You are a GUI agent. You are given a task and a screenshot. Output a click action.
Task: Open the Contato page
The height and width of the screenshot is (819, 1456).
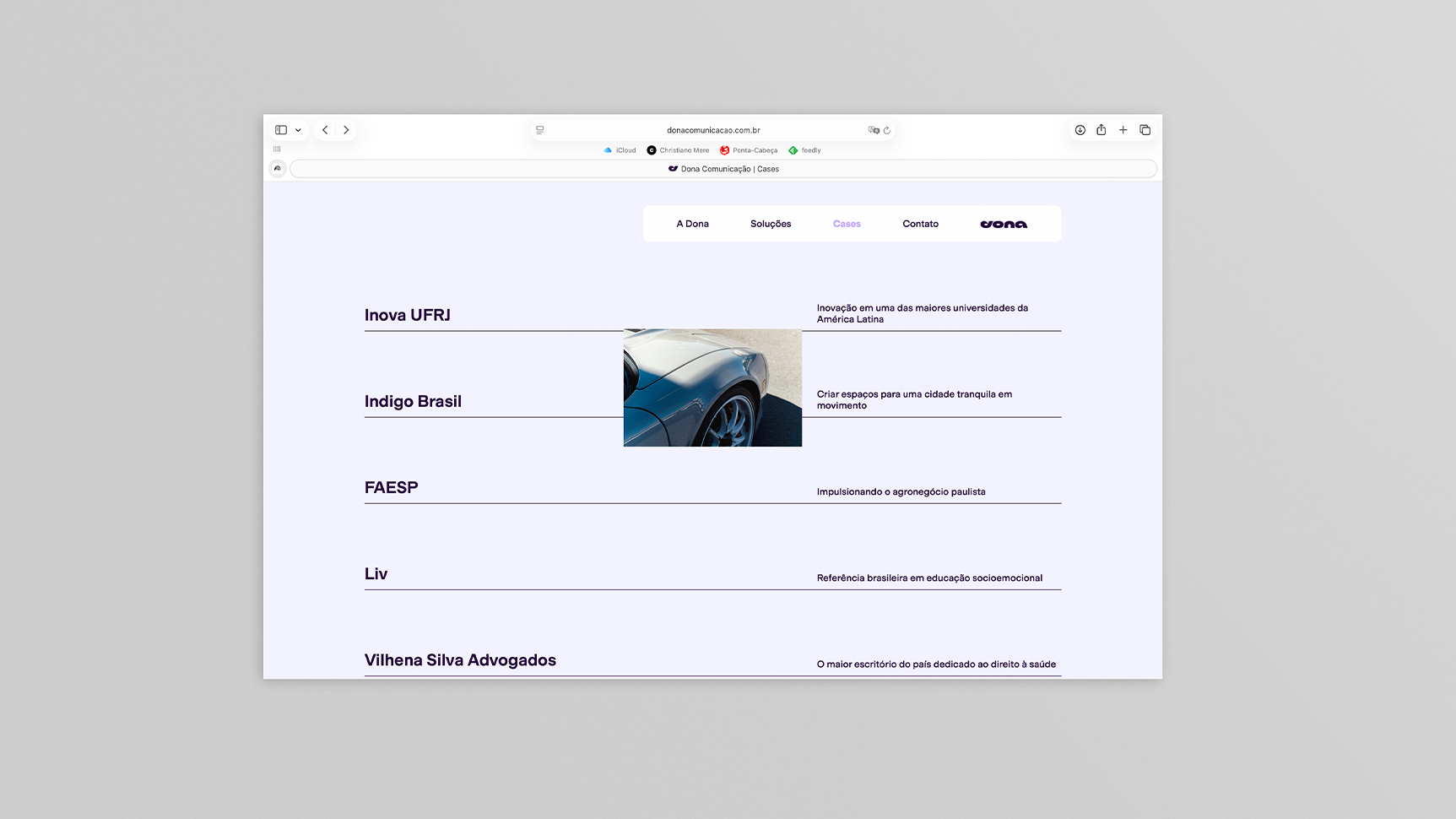(x=921, y=224)
